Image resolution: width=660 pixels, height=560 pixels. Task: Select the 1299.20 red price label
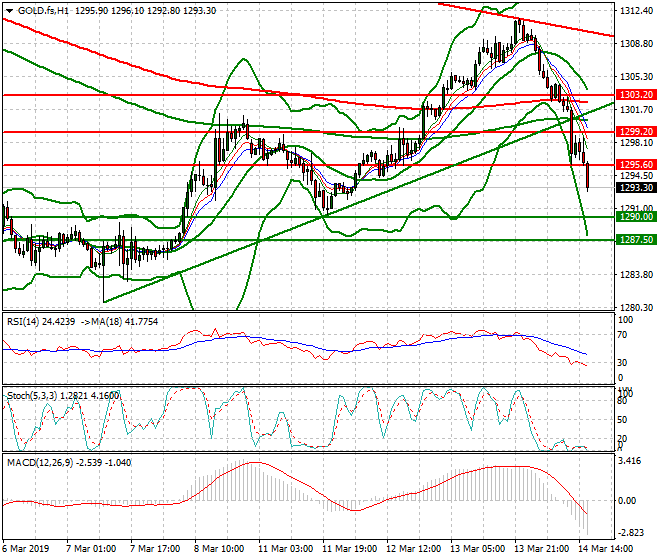[x=636, y=132]
